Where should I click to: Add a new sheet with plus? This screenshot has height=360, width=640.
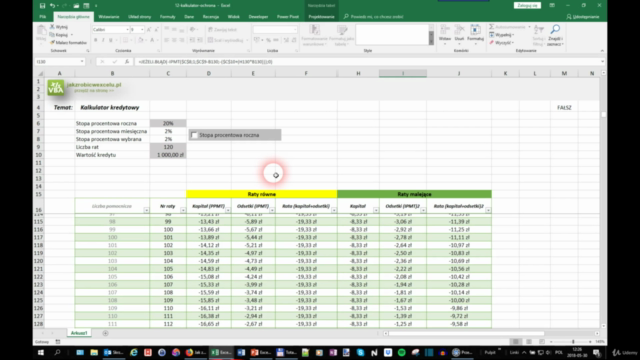point(105,333)
